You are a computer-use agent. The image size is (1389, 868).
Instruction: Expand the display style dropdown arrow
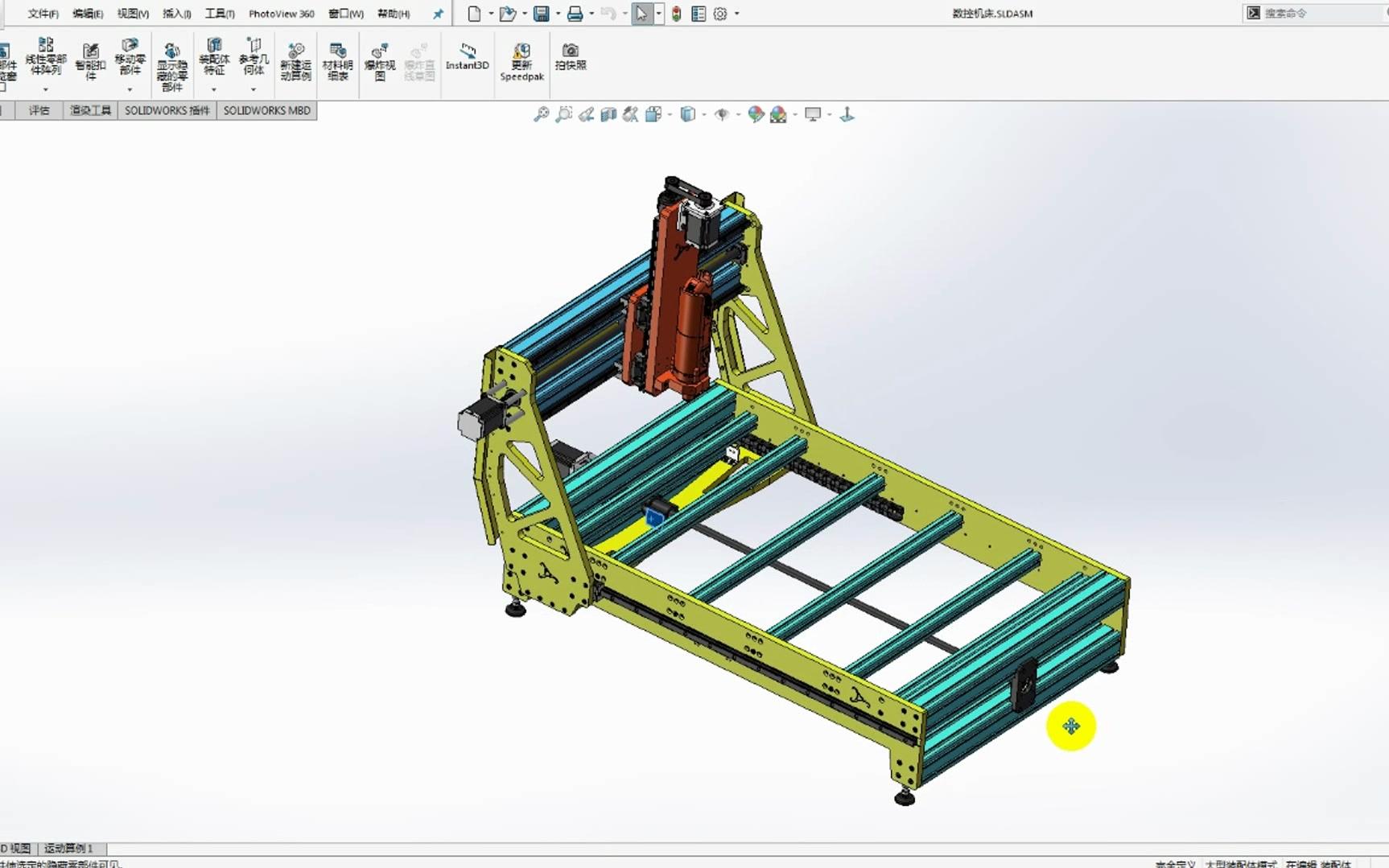point(704,114)
